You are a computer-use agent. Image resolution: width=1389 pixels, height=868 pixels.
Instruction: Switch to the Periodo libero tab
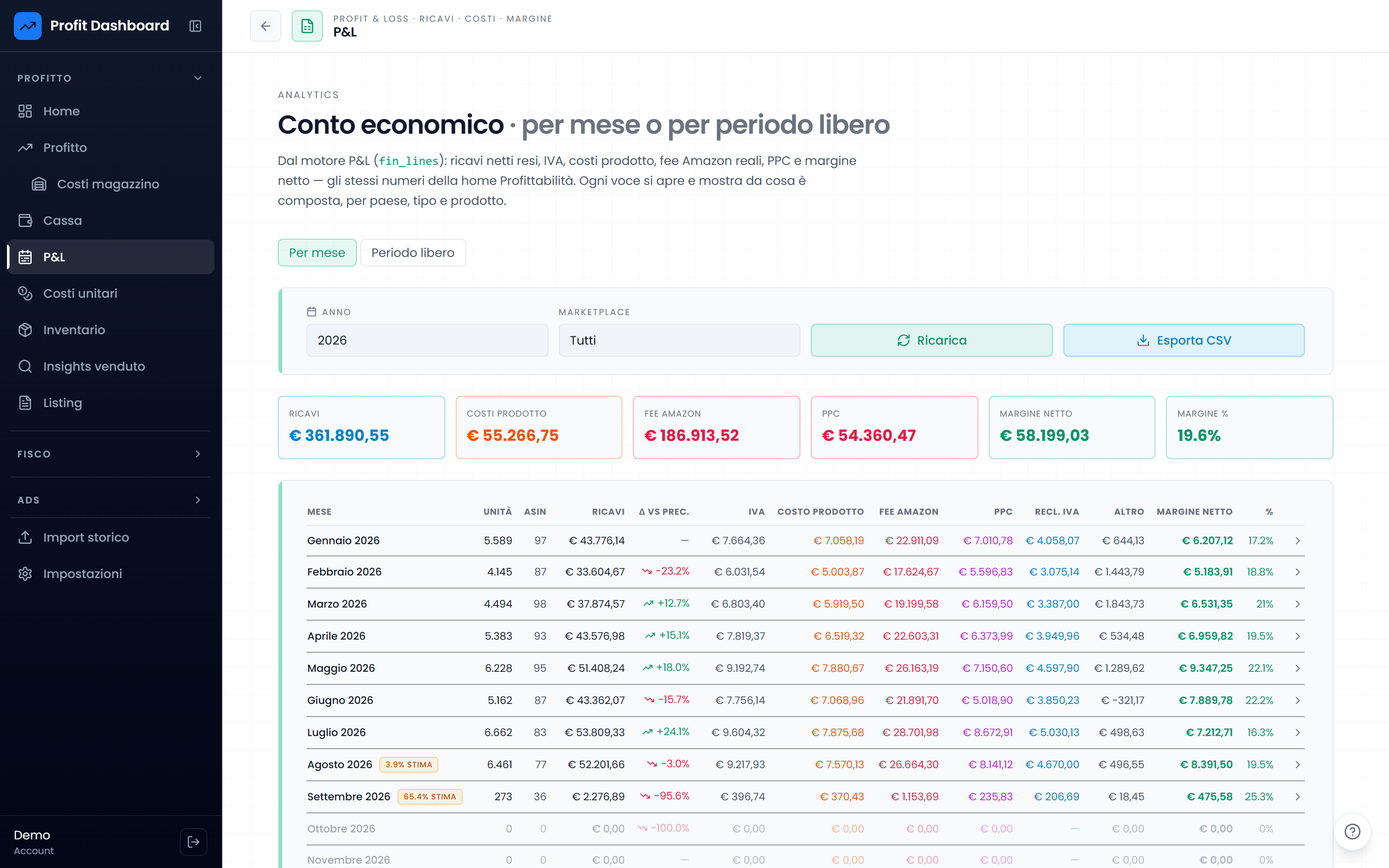[x=413, y=253]
